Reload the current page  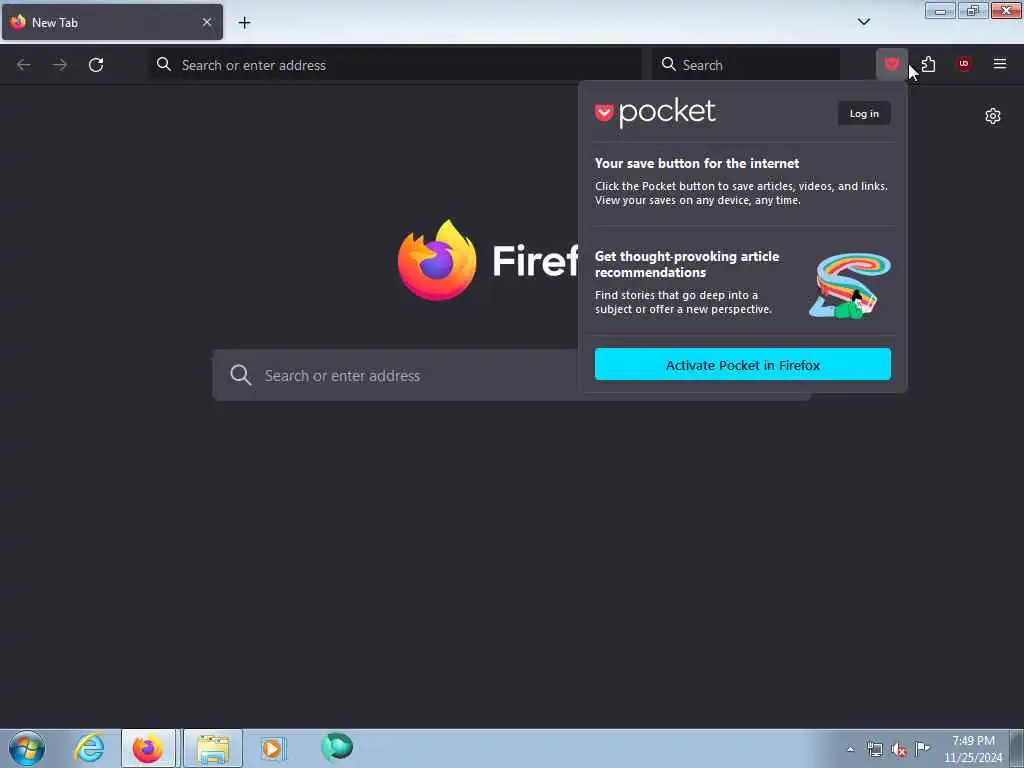tap(96, 65)
